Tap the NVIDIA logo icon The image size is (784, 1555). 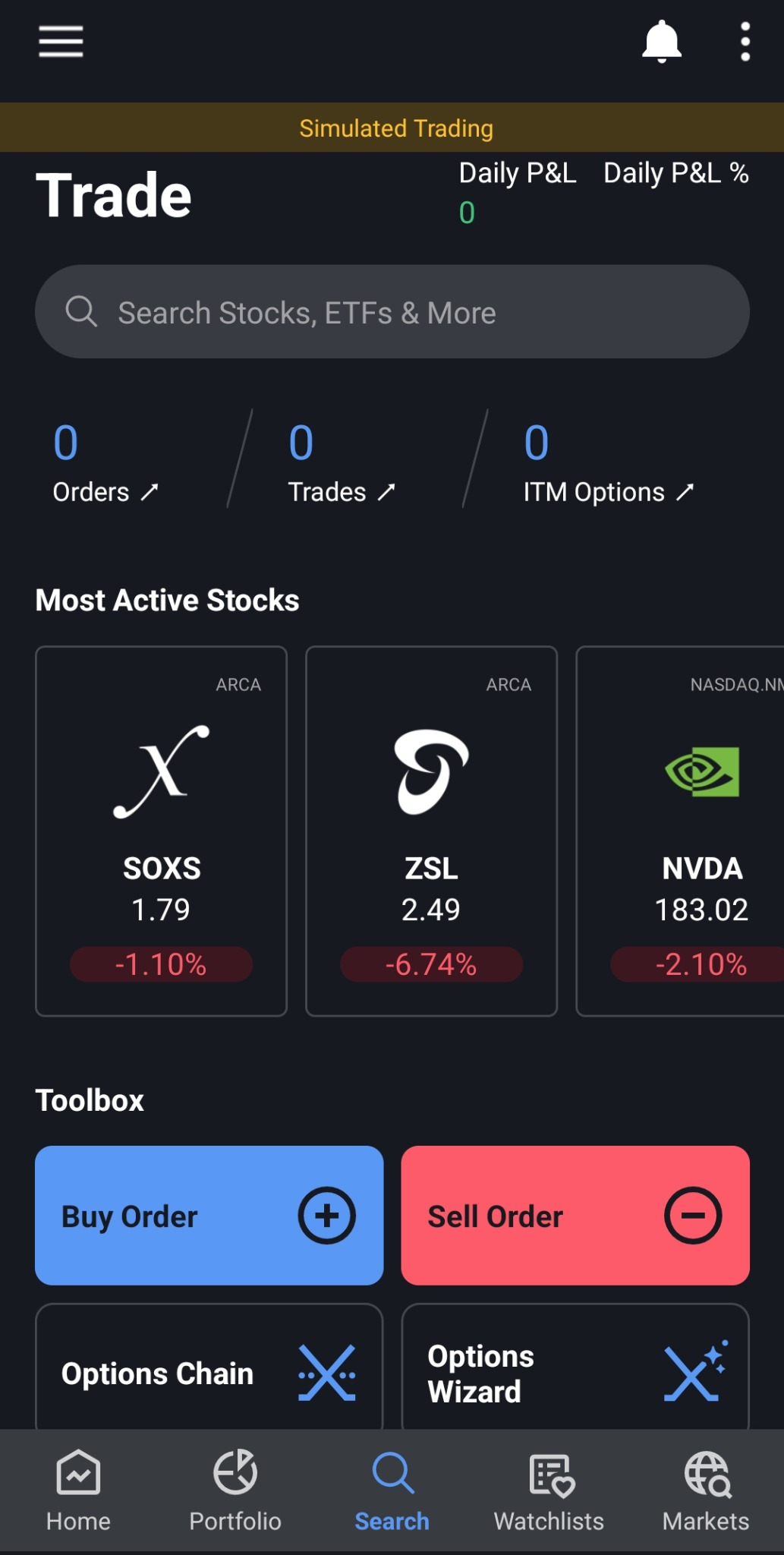tap(702, 771)
